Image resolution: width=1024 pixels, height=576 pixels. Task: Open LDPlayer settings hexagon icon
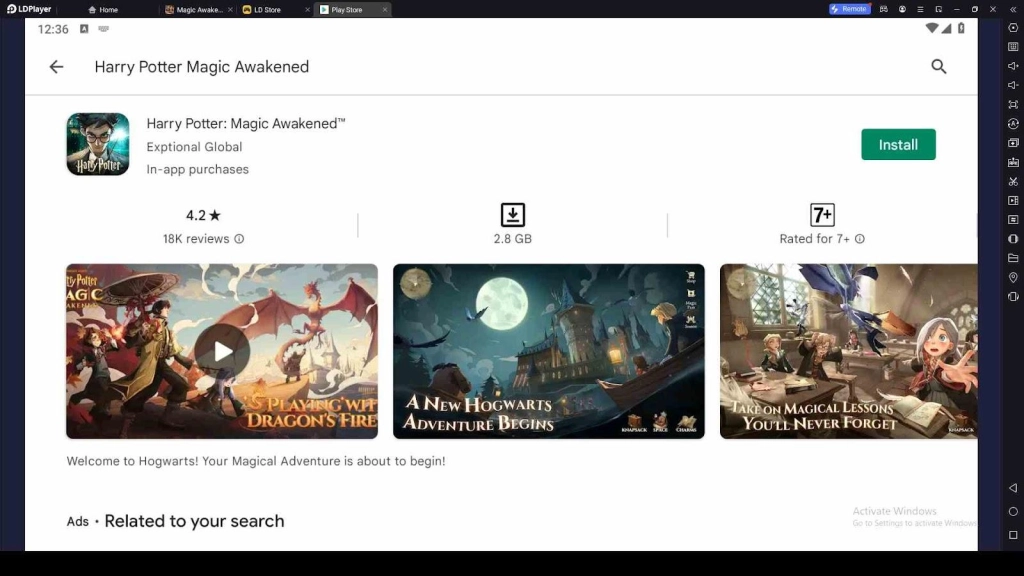click(x=1013, y=28)
